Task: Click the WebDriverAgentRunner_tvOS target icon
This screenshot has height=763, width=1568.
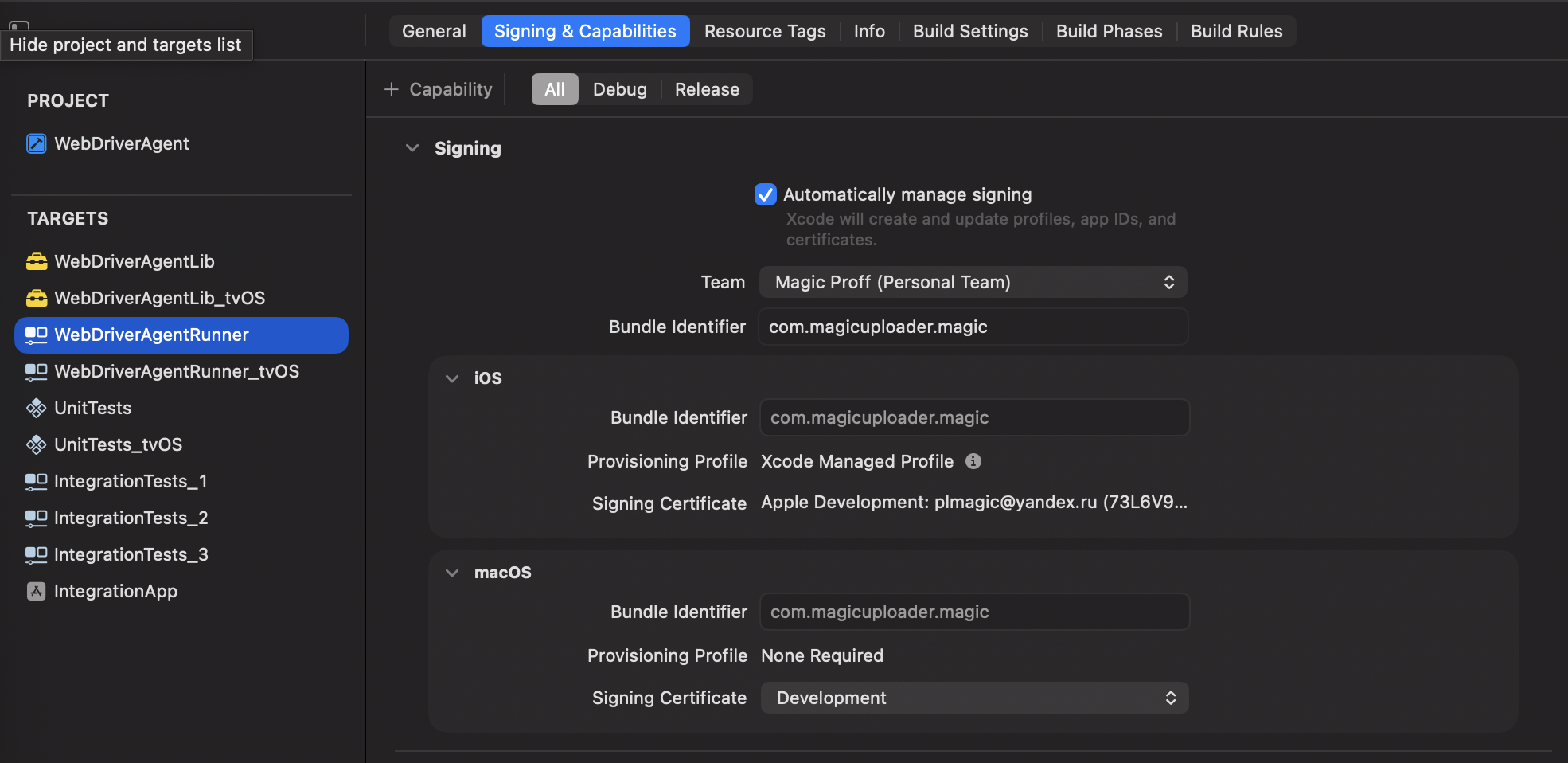Action: point(37,371)
